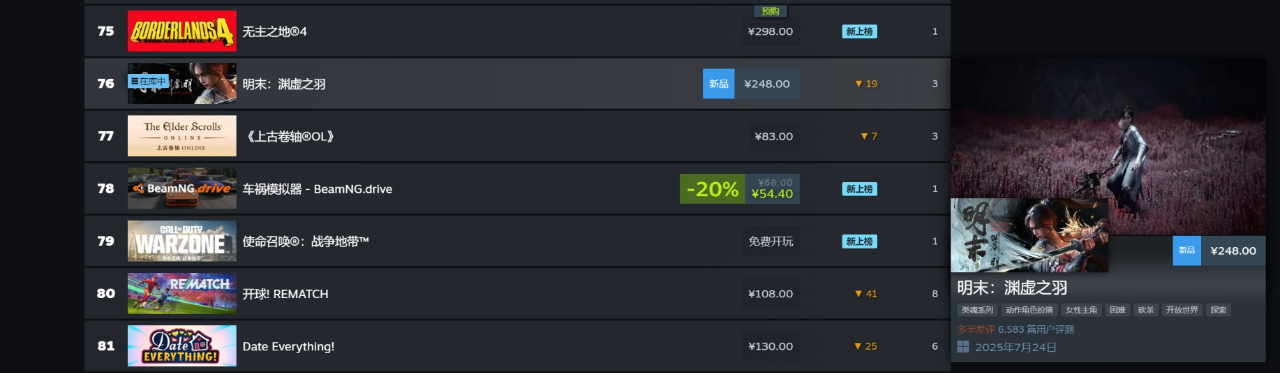Screen dimensions: 1280x373
Task: Click the 新上榜 badge on Borderlands 4 row
Action: (859, 31)
